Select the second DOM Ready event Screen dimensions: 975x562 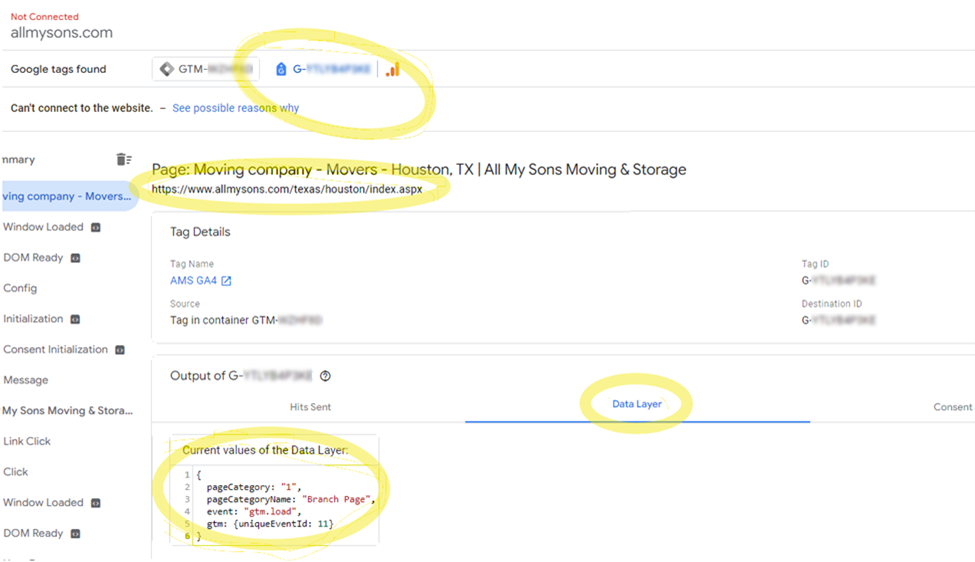[33, 533]
